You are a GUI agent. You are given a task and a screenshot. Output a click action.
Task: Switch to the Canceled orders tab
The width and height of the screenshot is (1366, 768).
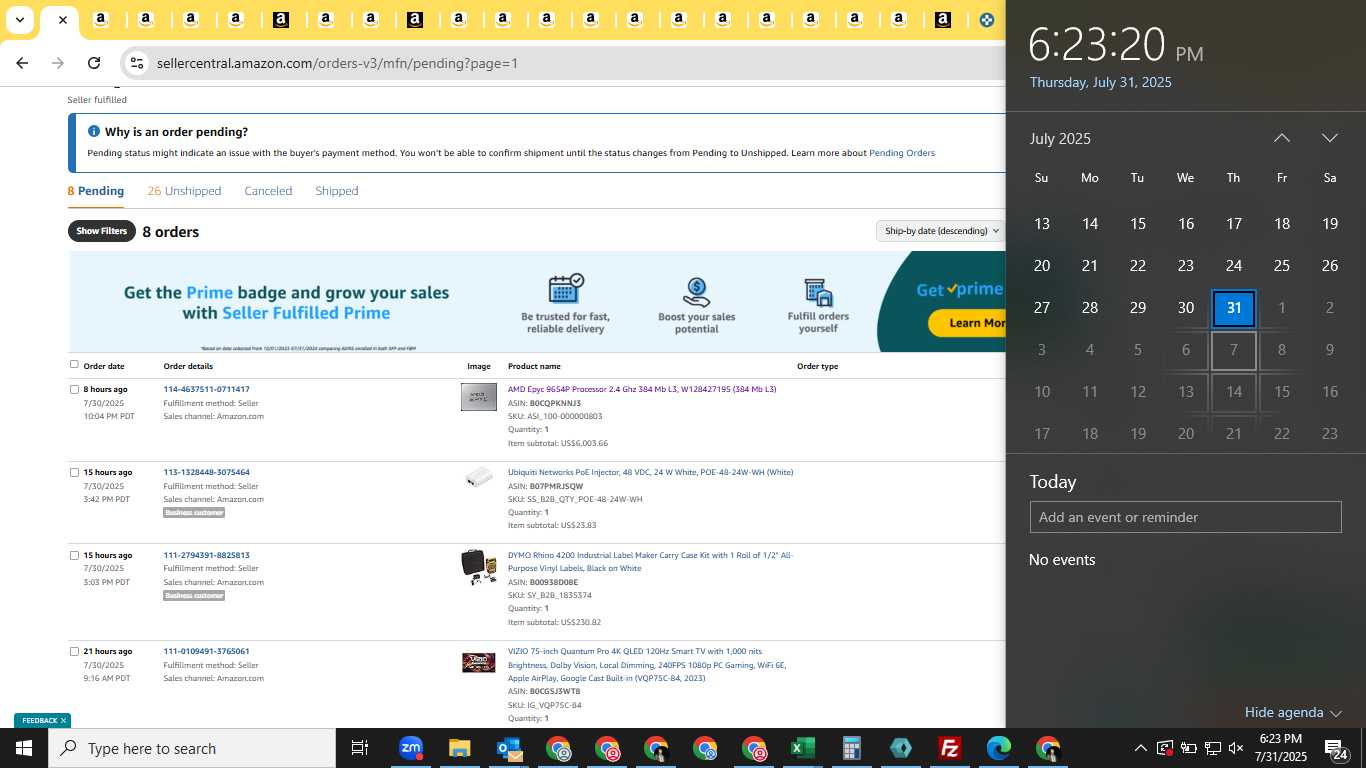[268, 191]
